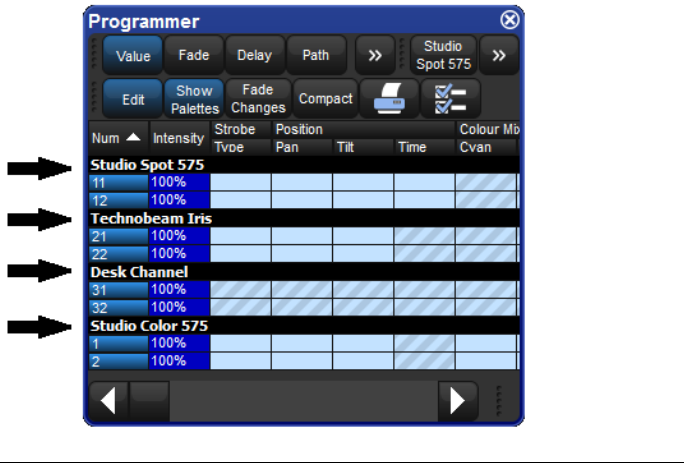Expand more fixture types after Studio Spot 575
The height and width of the screenshot is (463, 684).
(x=499, y=55)
